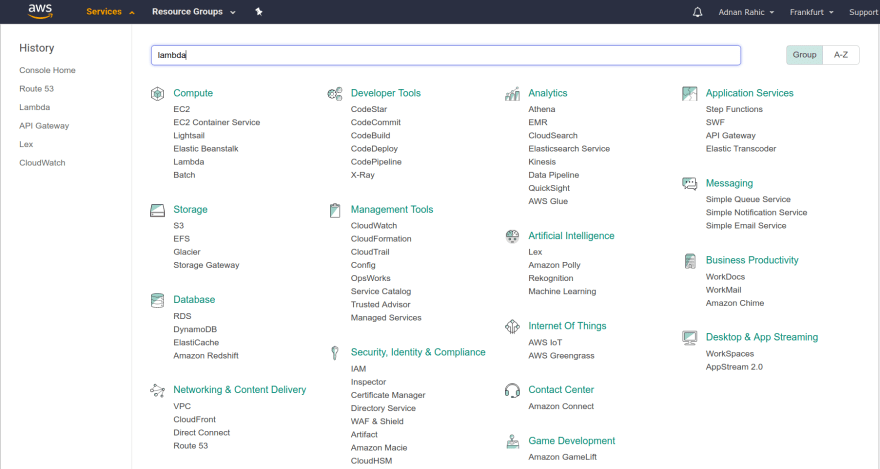Screen dimensions: 880x469
Task: Open the notifications bell icon
Action: tap(697, 12)
